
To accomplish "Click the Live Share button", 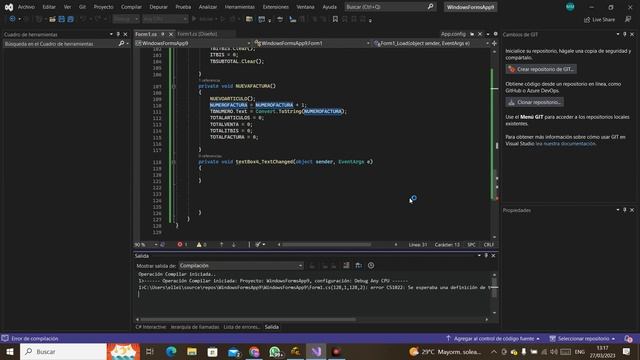I will (599, 19).
